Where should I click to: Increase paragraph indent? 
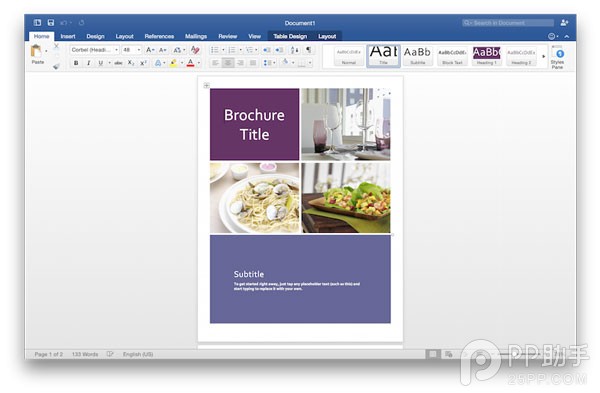[x=280, y=50]
